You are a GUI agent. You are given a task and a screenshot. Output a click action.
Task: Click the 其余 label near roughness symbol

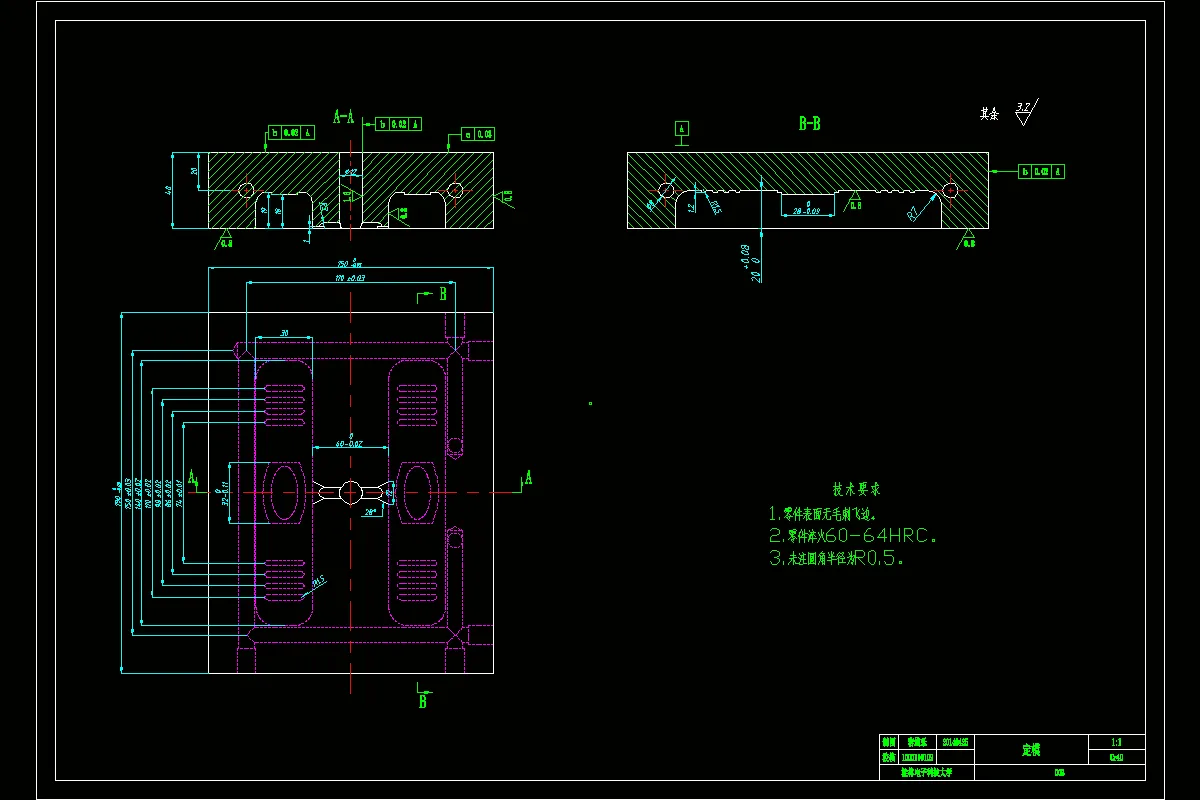[x=989, y=114]
